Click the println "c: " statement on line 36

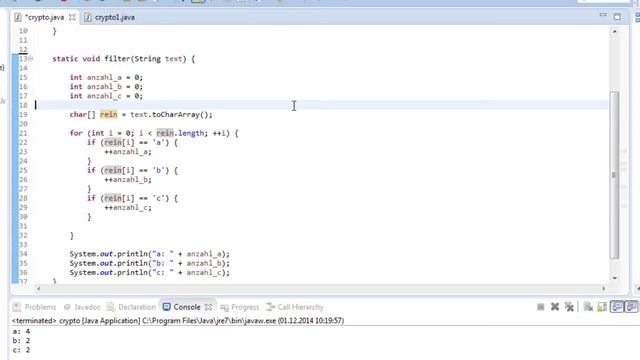[x=150, y=273]
